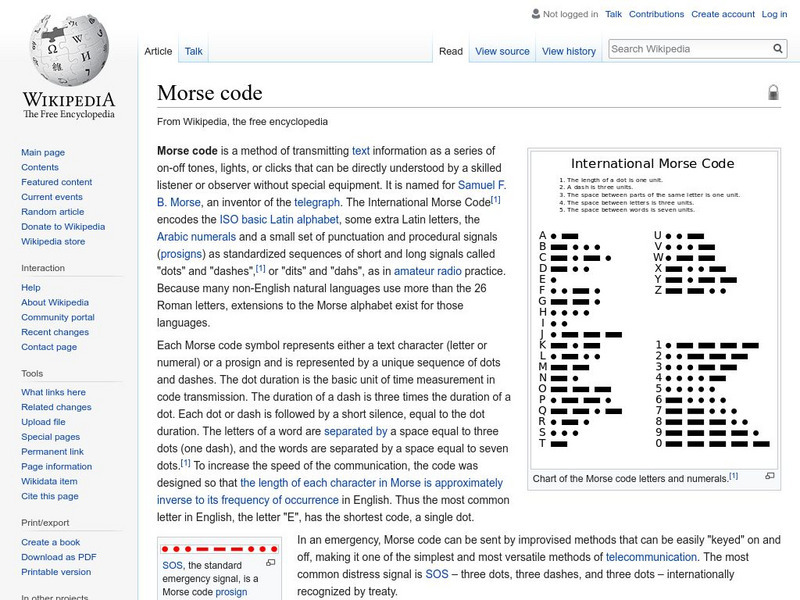The height and width of the screenshot is (600, 800).
Task: Select the View source tab
Action: (502, 51)
